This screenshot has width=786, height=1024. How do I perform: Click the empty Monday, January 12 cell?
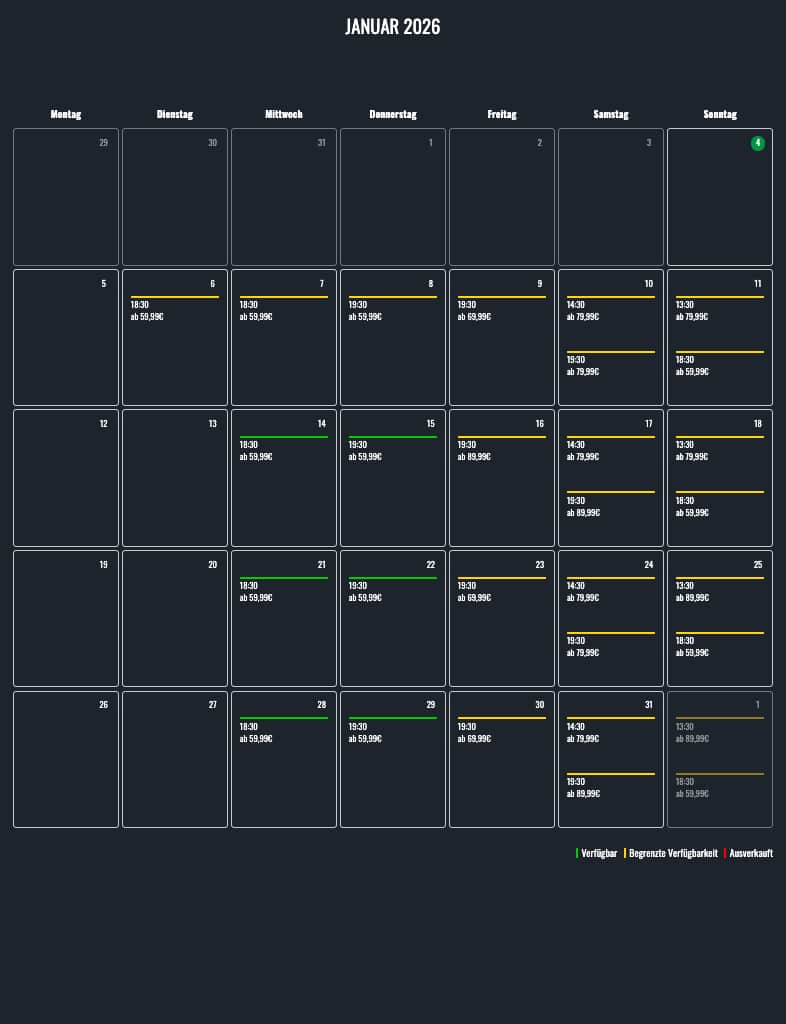66,478
